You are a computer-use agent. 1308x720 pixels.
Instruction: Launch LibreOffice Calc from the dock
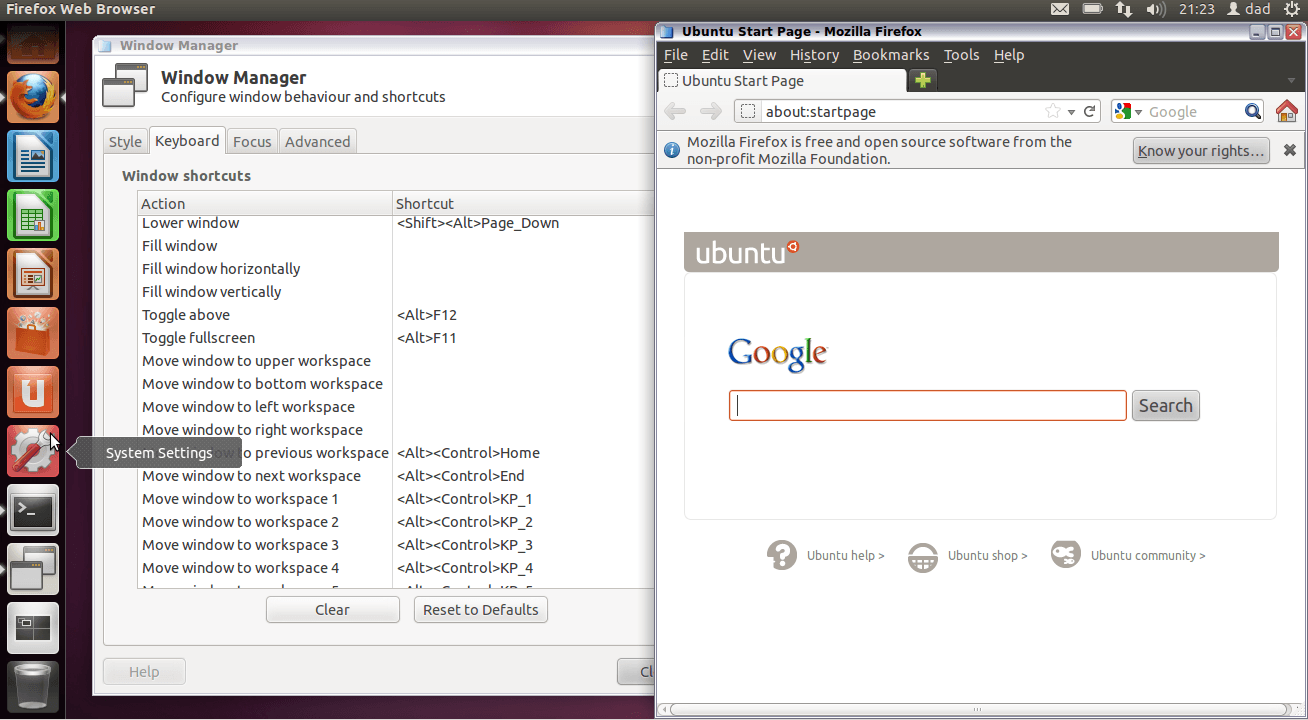coord(34,215)
